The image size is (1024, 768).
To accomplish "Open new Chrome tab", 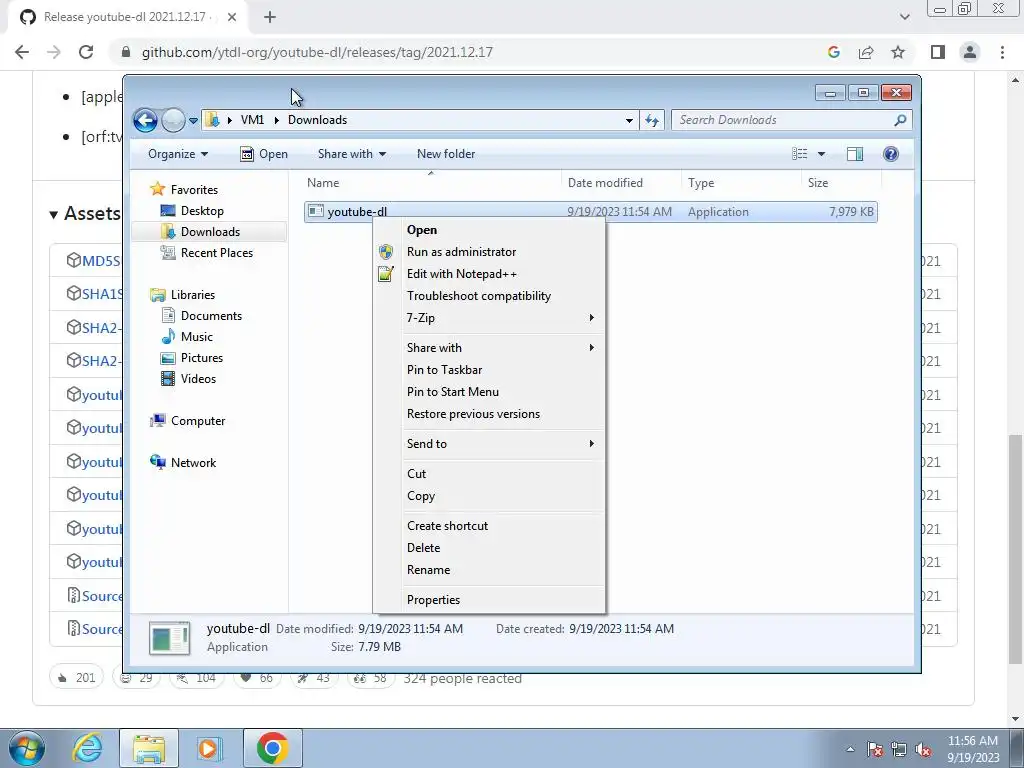I will click(x=270, y=17).
